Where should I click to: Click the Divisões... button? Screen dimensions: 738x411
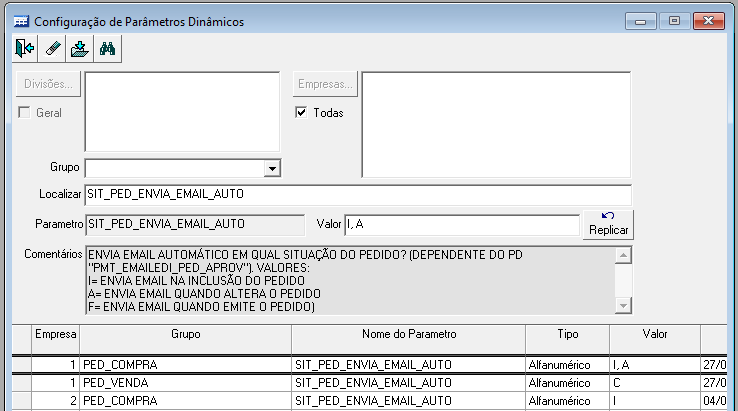[48, 84]
